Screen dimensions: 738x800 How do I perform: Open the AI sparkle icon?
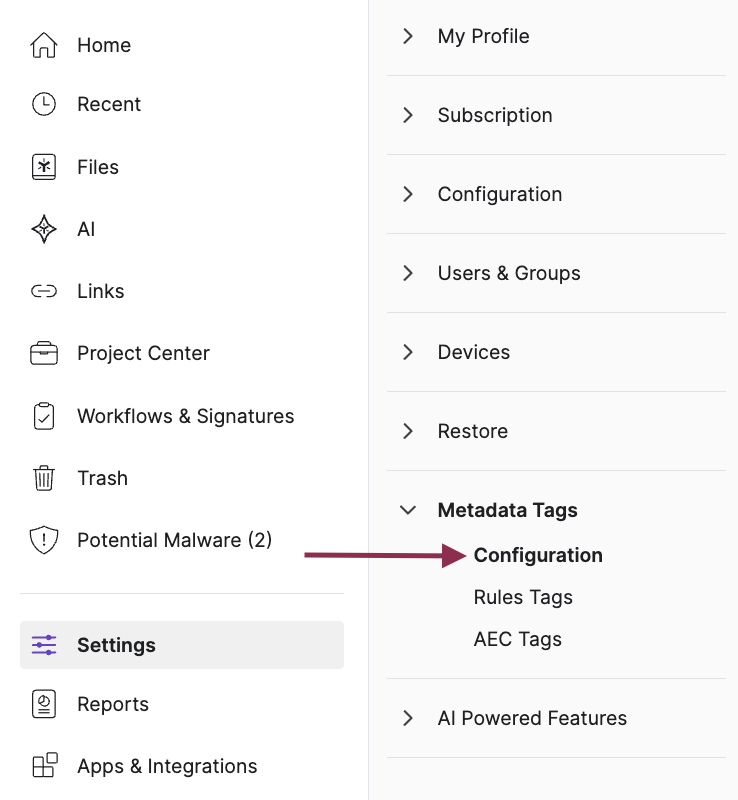[44, 229]
